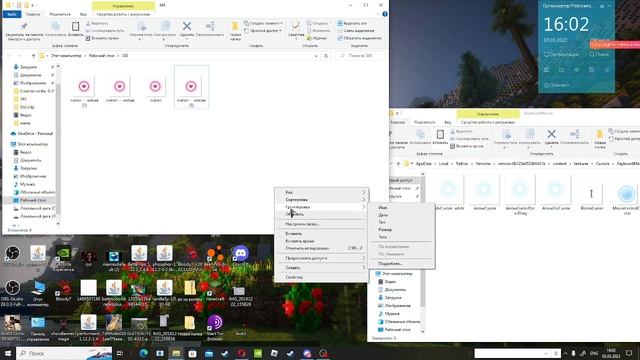Open Start Tor Browser desktop shortcut
Screen dimensions: 640x360
215,328
